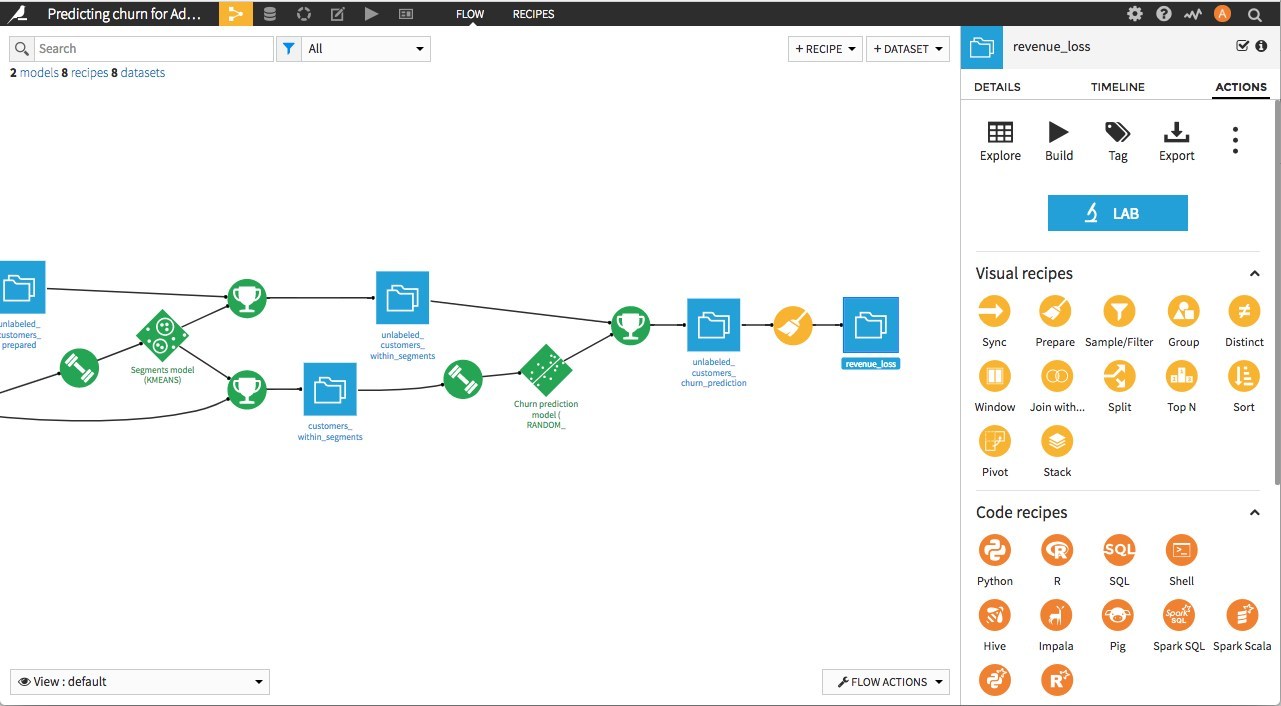This screenshot has width=1281, height=706.
Task: Click the models link in flow summary
Action: 39,73
